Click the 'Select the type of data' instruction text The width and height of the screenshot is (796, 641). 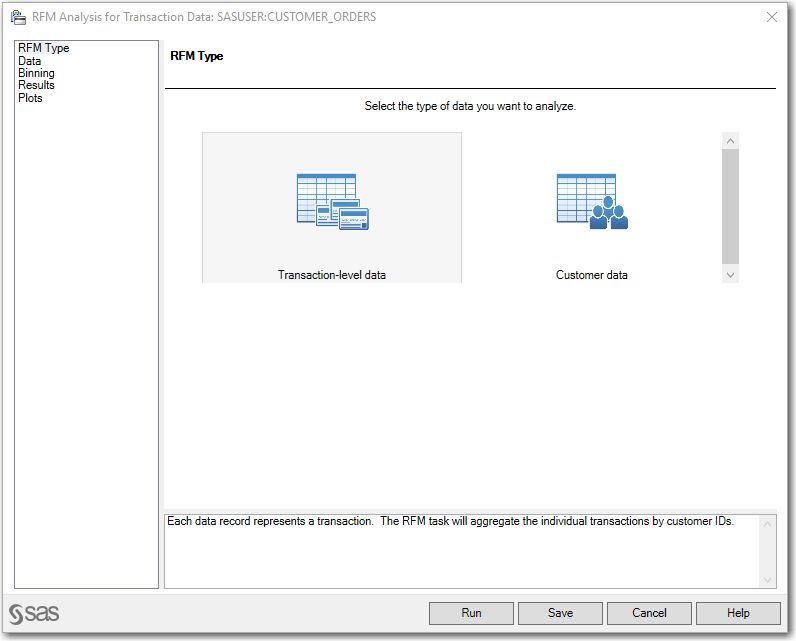(470, 106)
